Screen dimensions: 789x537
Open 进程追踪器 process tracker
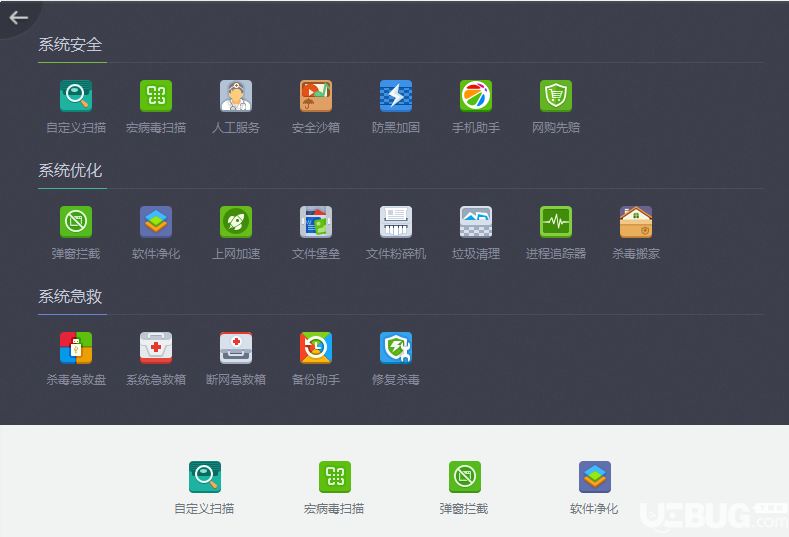click(x=556, y=221)
